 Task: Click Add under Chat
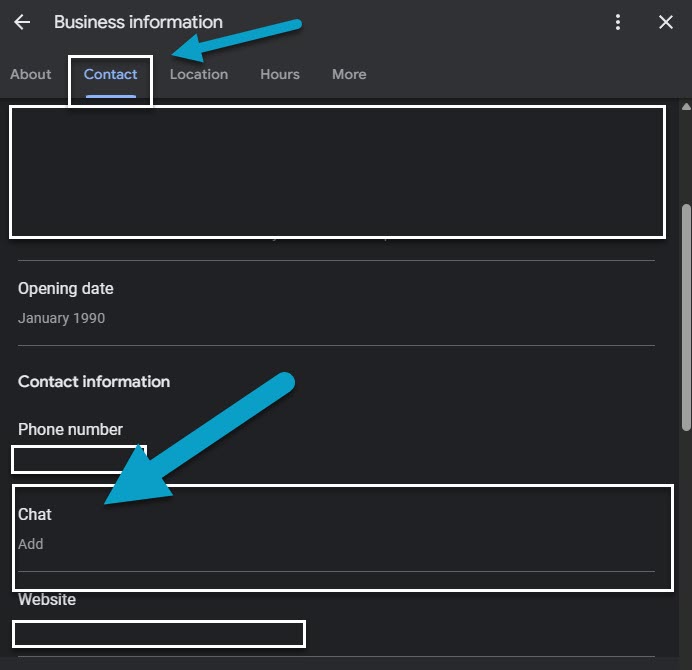30,544
